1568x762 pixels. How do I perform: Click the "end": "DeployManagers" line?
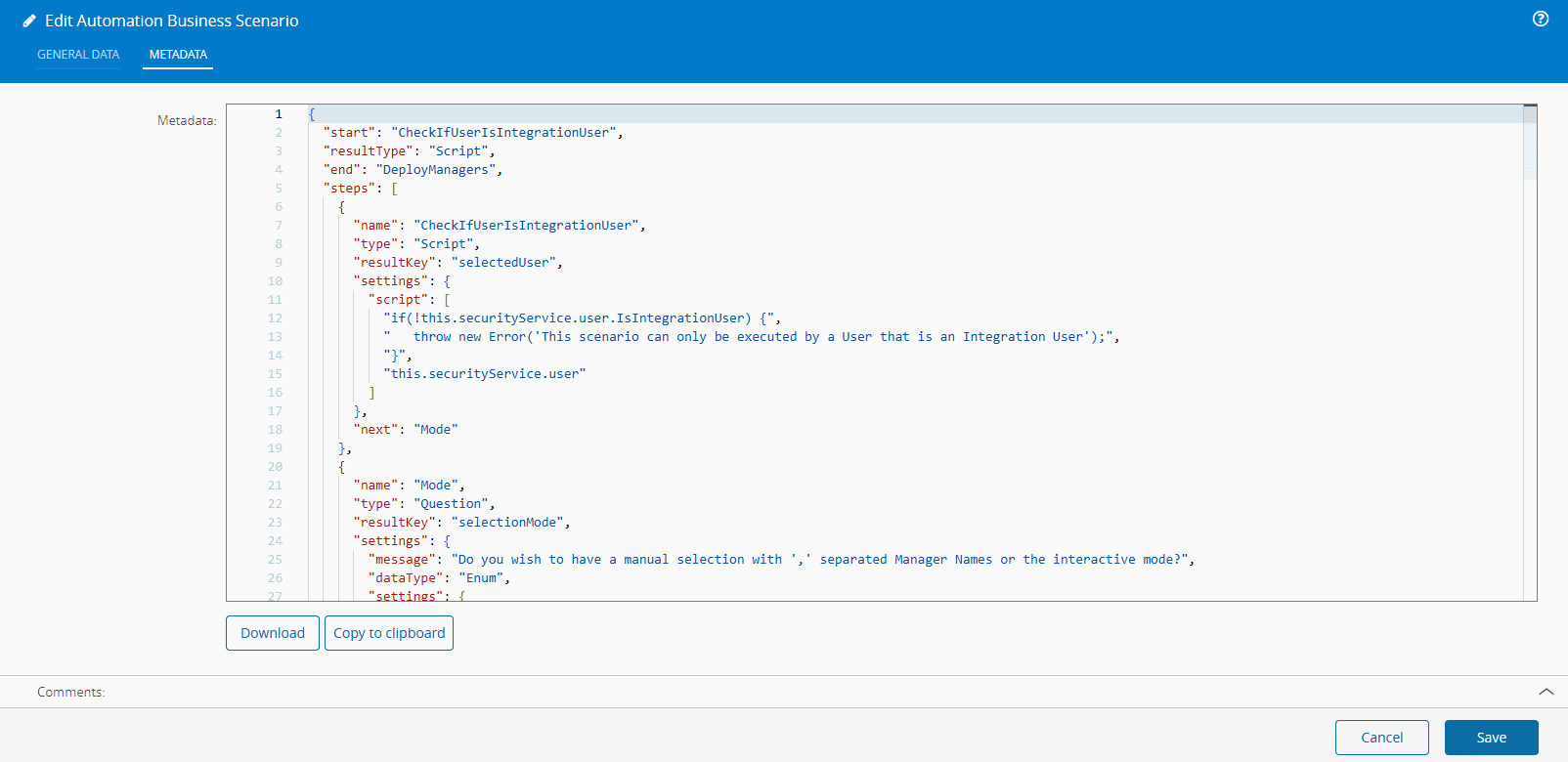[x=413, y=170]
